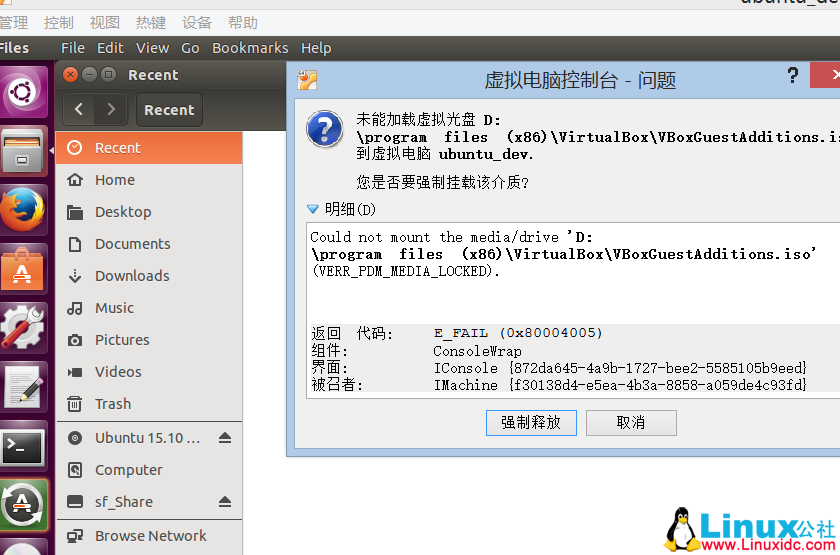The height and width of the screenshot is (555, 840).
Task: Open Ubuntu Dash from the launcher
Action: tap(23, 91)
